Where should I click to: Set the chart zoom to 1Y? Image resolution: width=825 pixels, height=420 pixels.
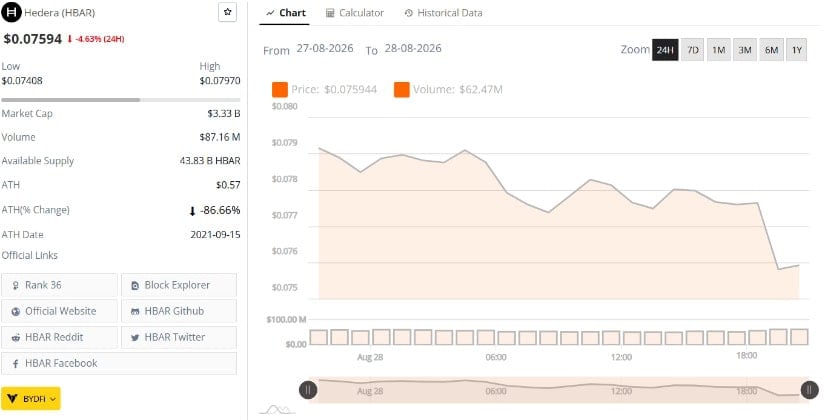click(x=797, y=50)
